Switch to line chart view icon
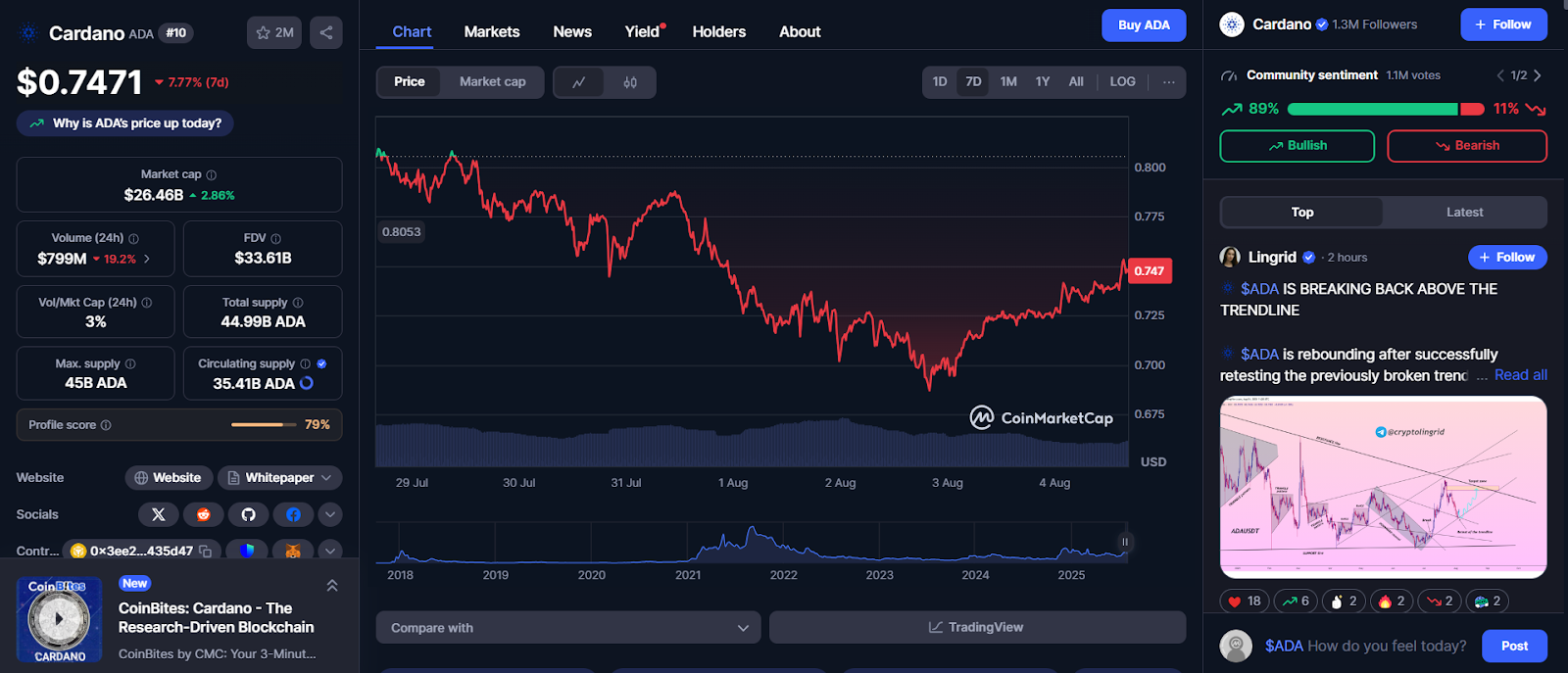The height and width of the screenshot is (673, 1568). [x=579, y=82]
